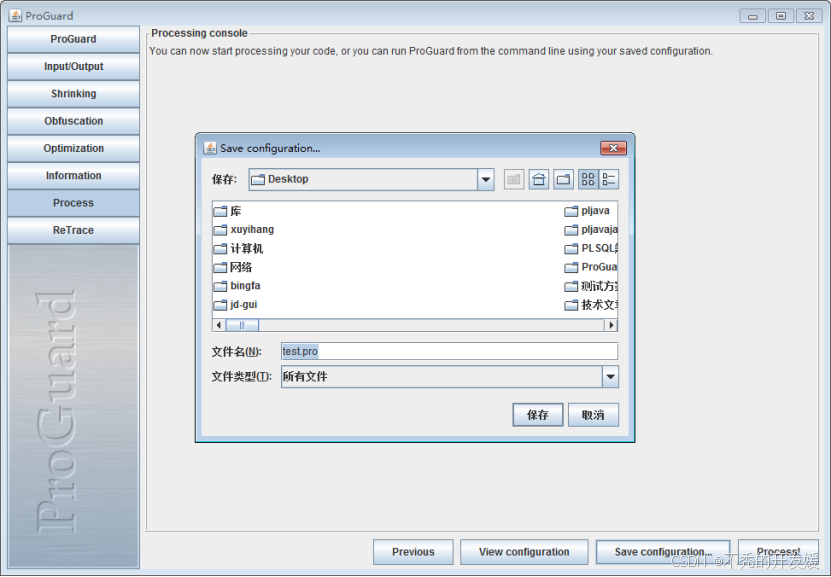Viewport: 831px width, 577px height.
Task: Select the bingfa folder
Action: (x=237, y=286)
